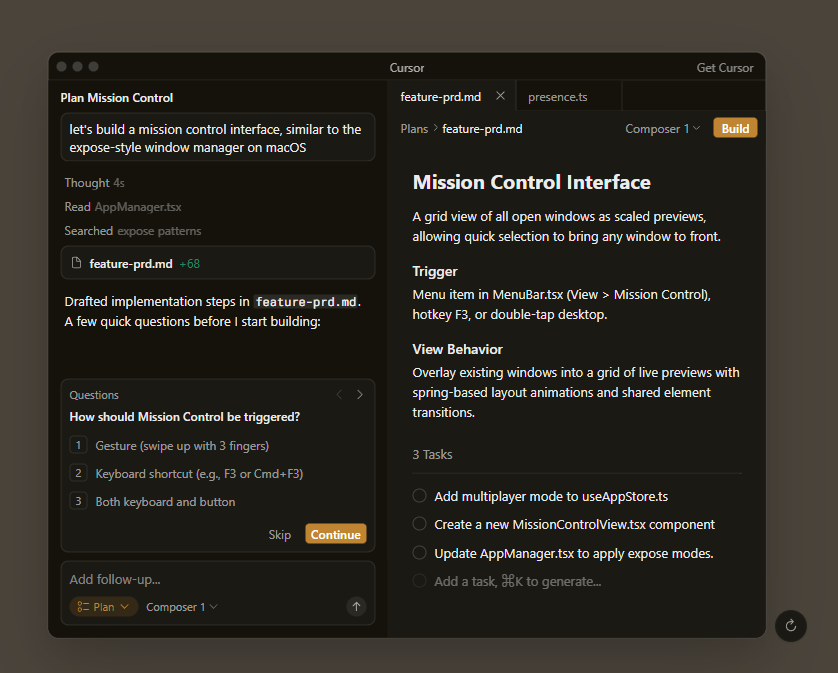Open Composer 1 dropdown in chat input
The image size is (838, 673).
point(181,607)
